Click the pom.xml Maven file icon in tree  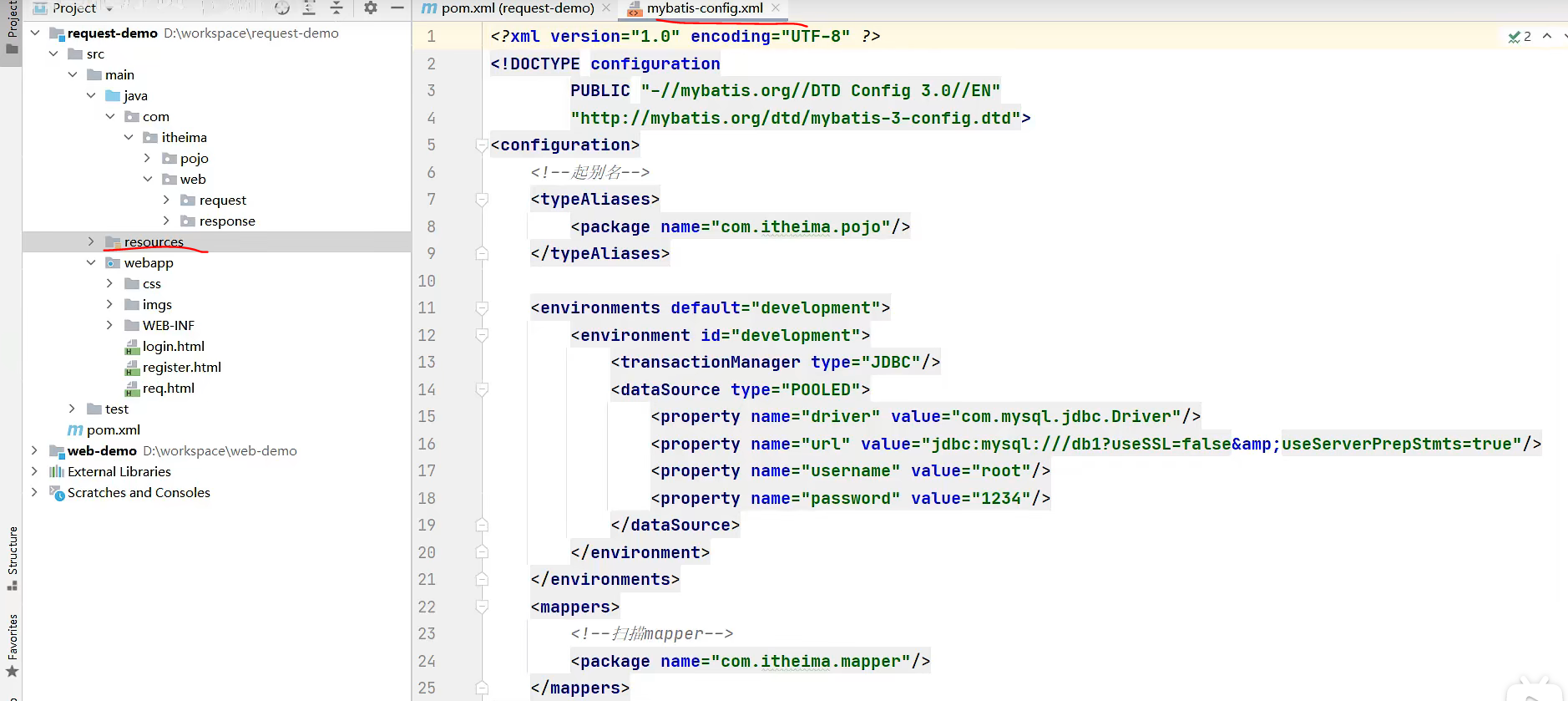(75, 429)
